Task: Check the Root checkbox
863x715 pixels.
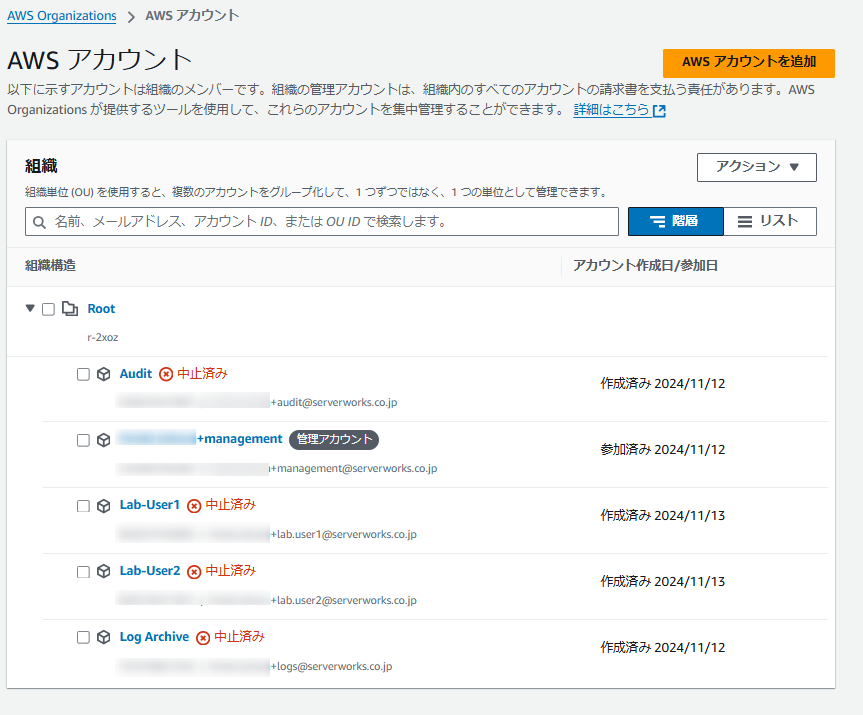Action: (48, 309)
